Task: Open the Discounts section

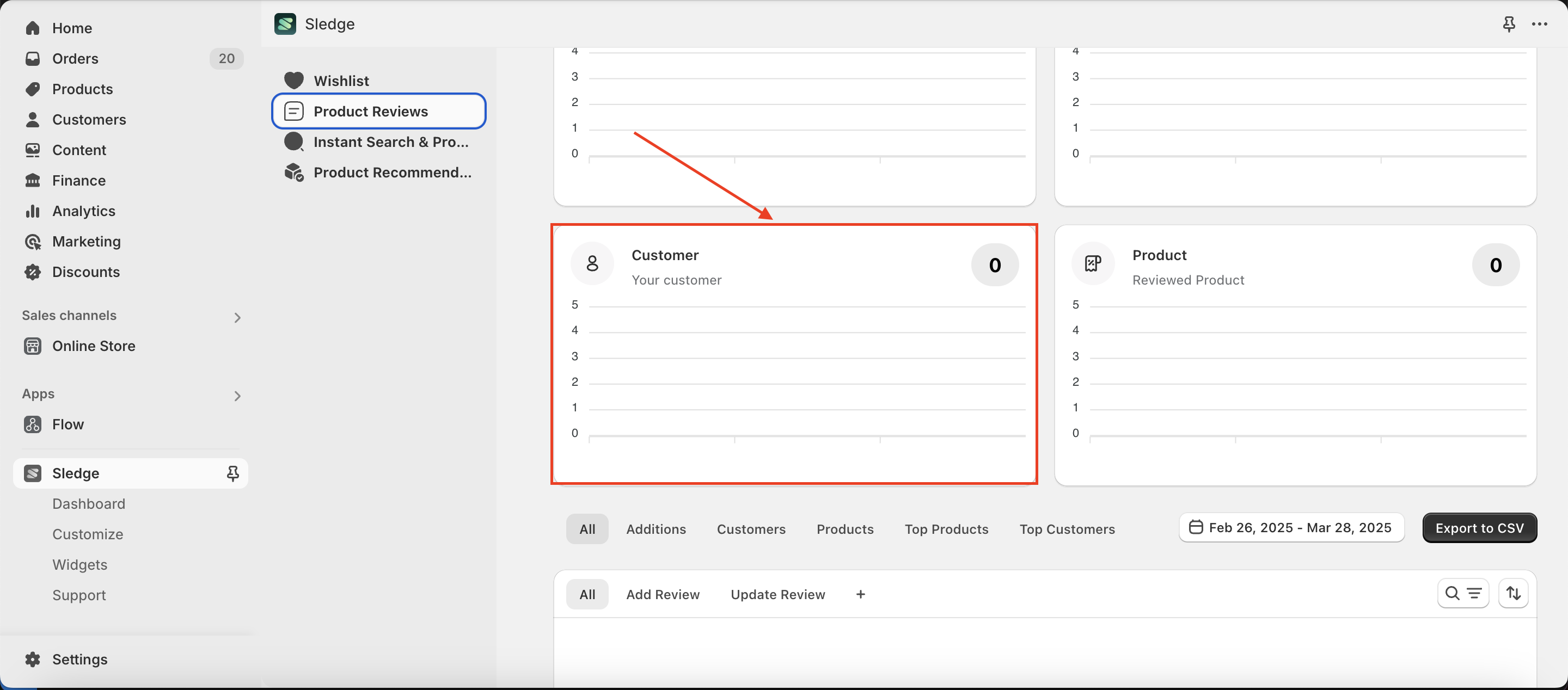Action: pyautogui.click(x=86, y=272)
